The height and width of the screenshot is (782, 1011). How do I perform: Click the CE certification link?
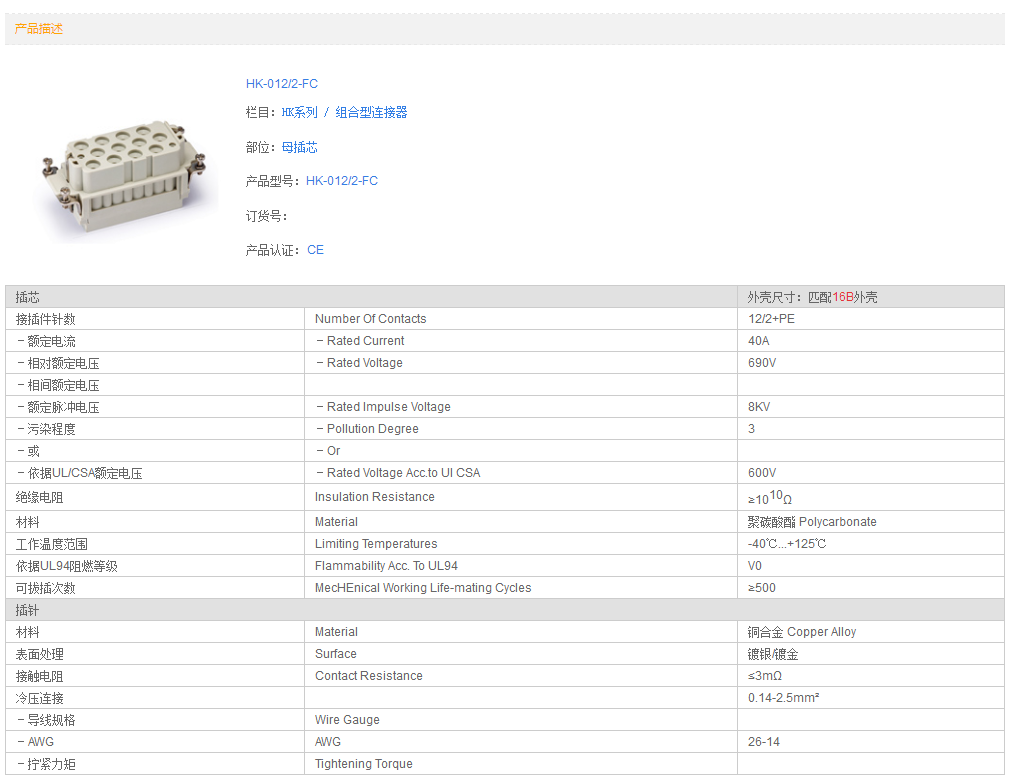coord(315,250)
